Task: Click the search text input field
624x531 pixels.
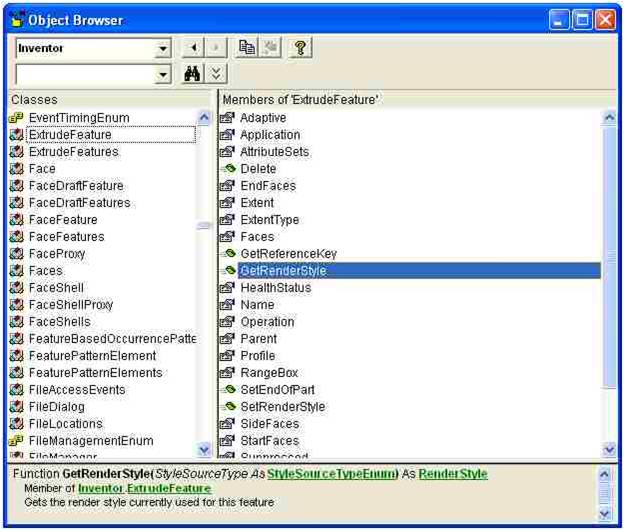Action: click(x=84, y=76)
